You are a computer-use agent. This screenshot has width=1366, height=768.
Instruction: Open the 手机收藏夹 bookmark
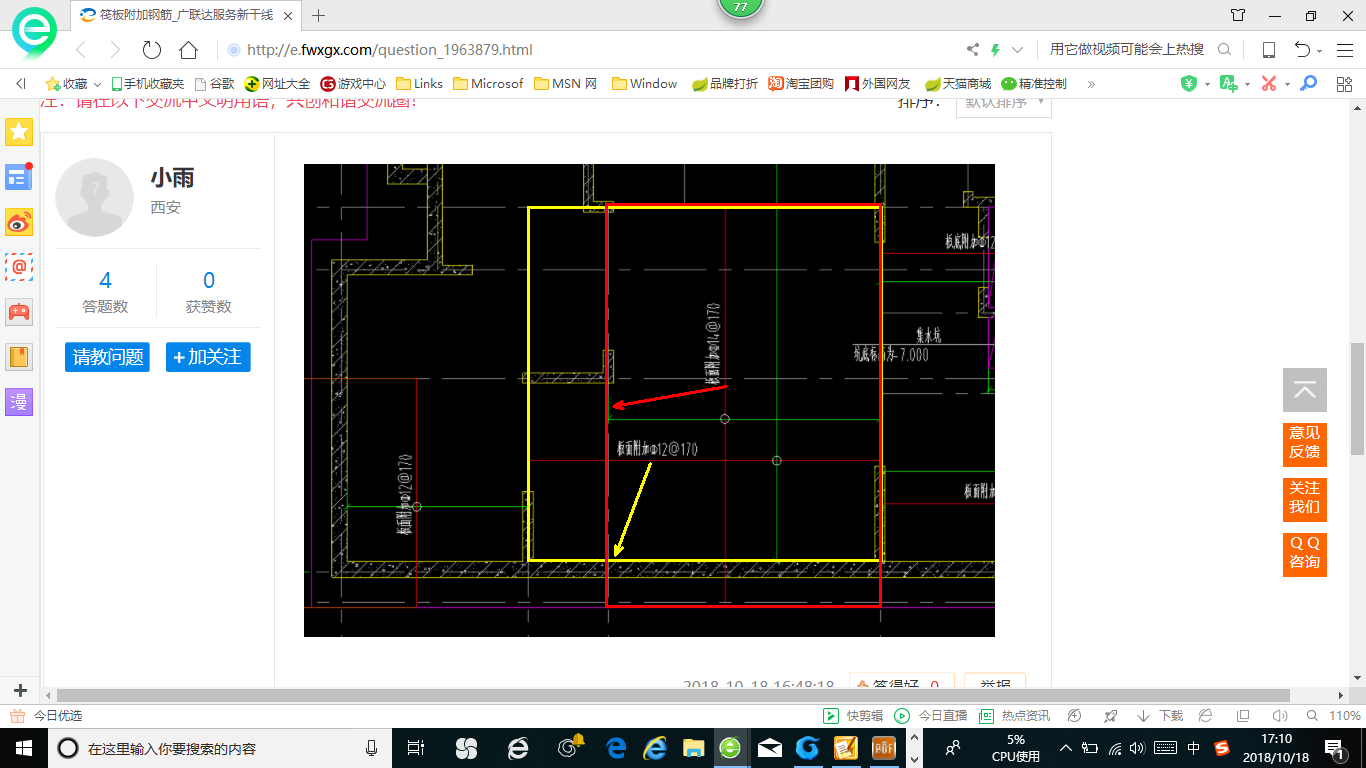148,84
